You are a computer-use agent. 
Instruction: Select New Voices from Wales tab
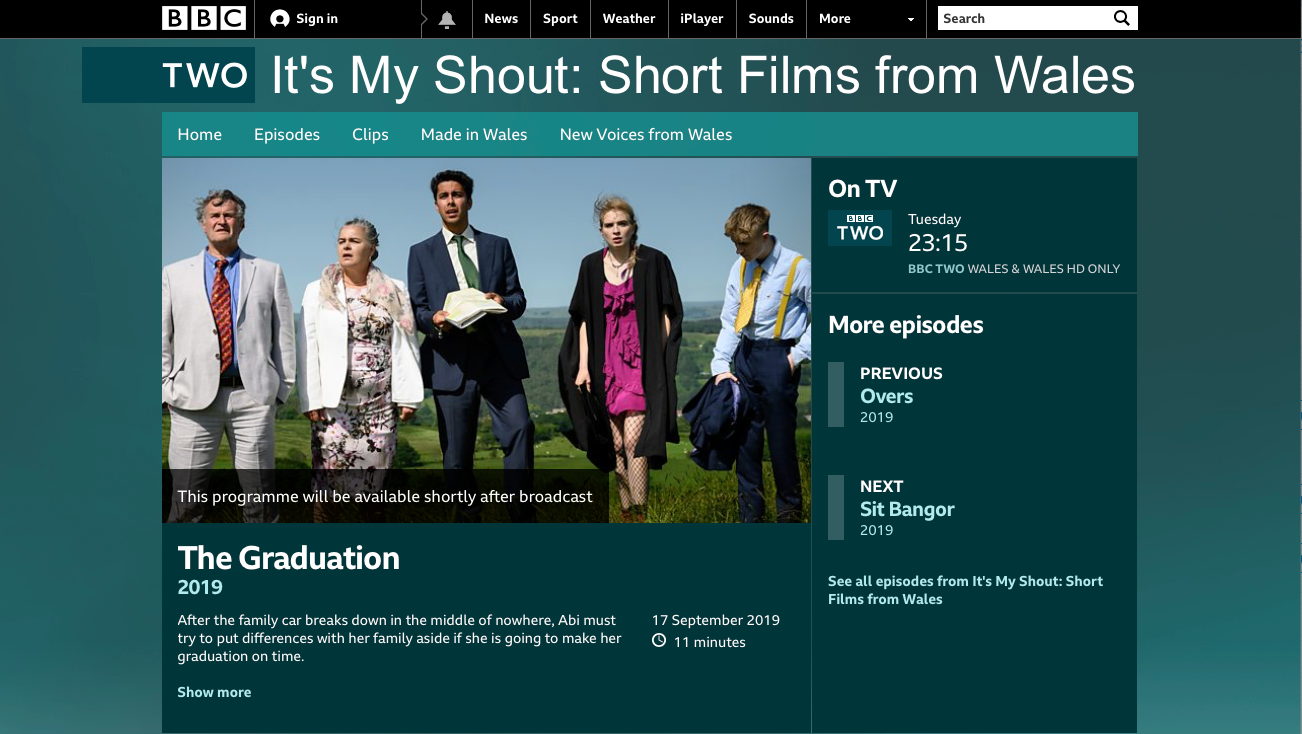646,134
